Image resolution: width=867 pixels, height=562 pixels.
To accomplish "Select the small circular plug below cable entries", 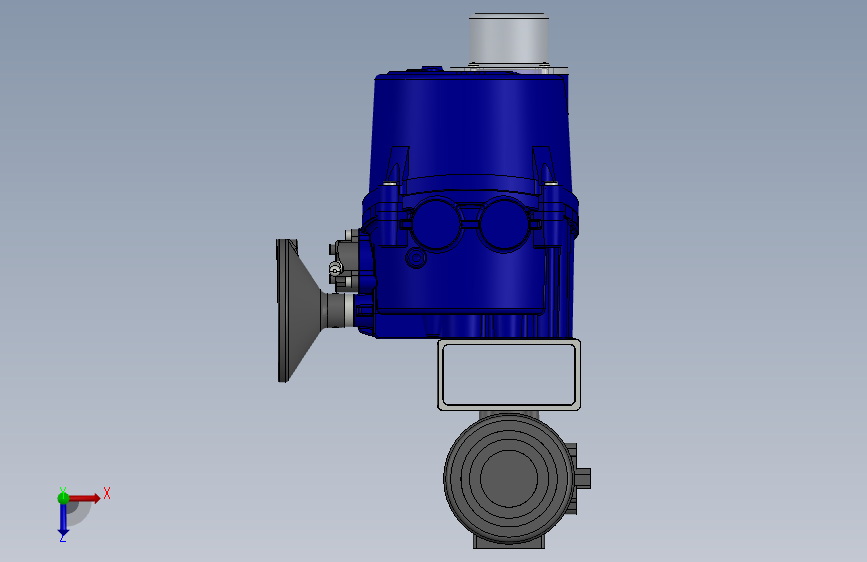I will (x=416, y=257).
